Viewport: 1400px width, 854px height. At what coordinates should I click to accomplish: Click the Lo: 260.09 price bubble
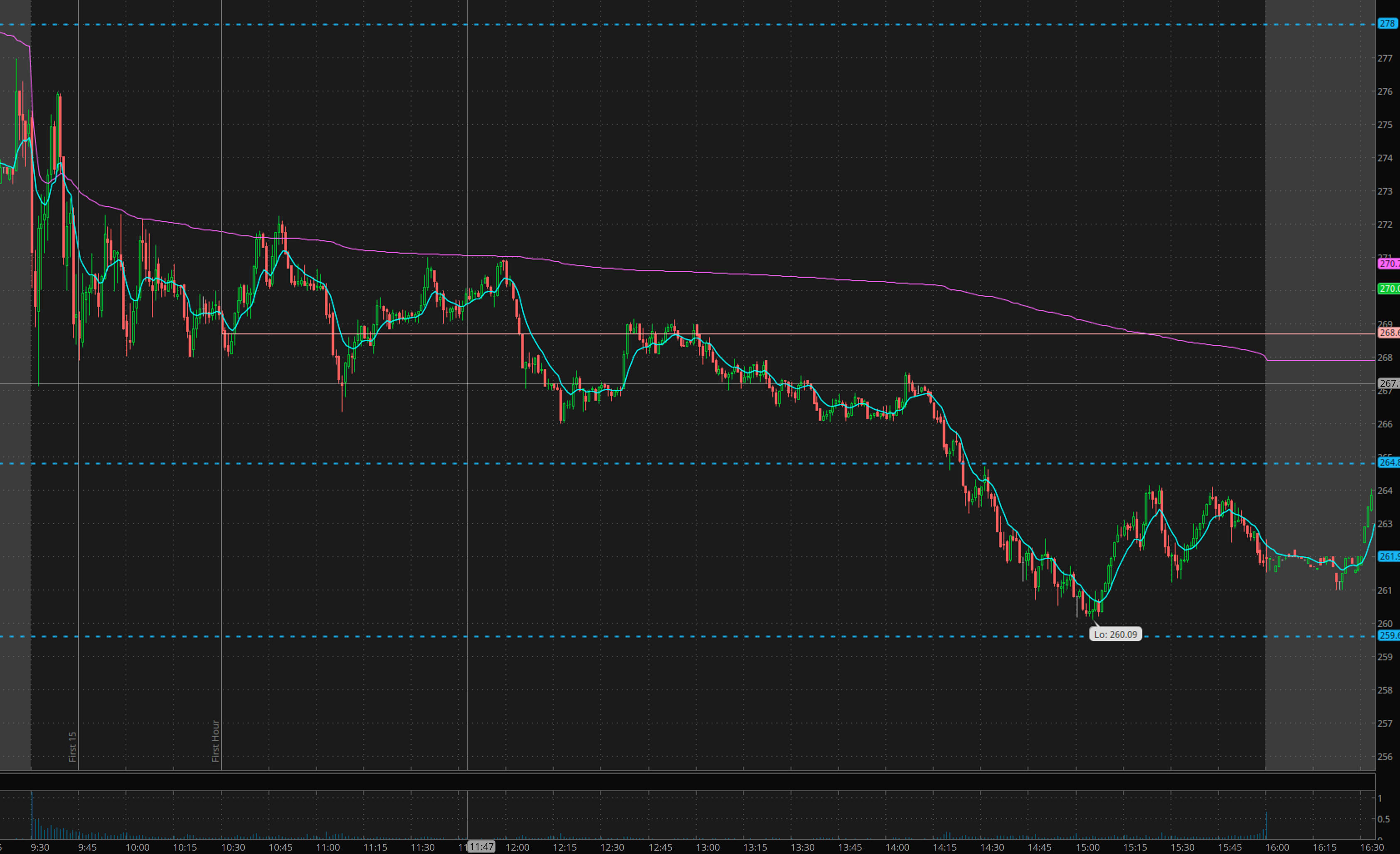point(1115,634)
